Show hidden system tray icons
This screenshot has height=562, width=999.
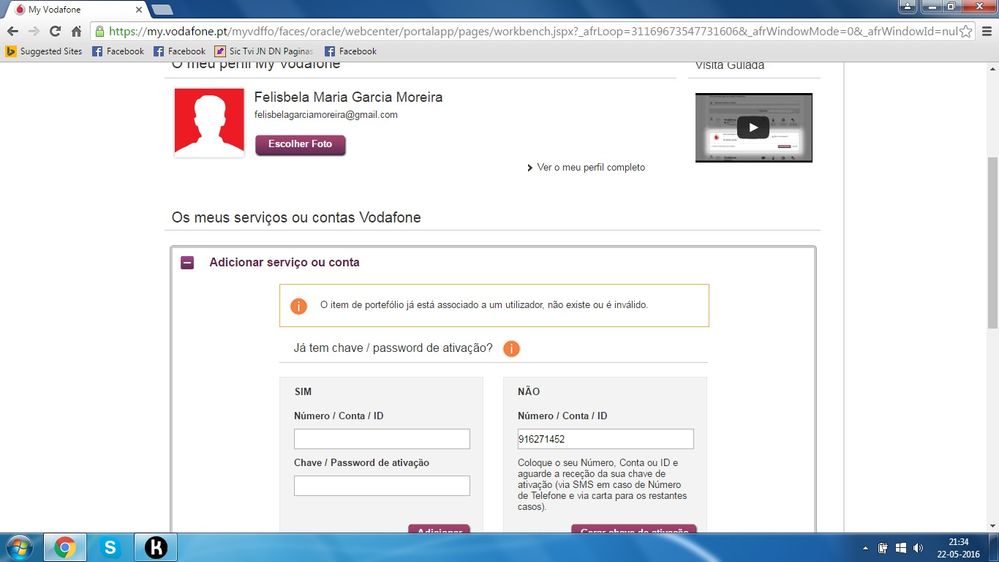point(865,548)
